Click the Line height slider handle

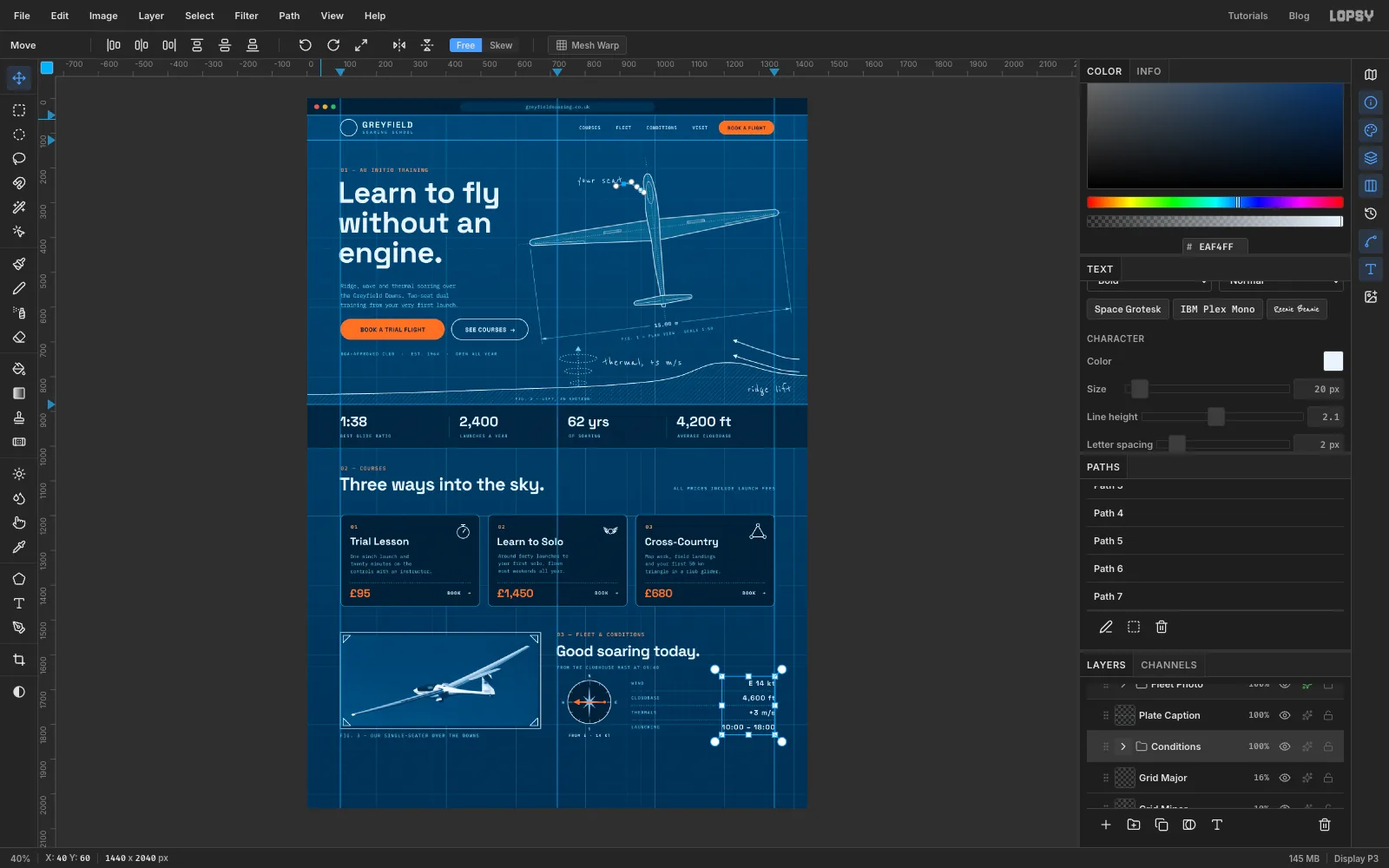[1216, 417]
